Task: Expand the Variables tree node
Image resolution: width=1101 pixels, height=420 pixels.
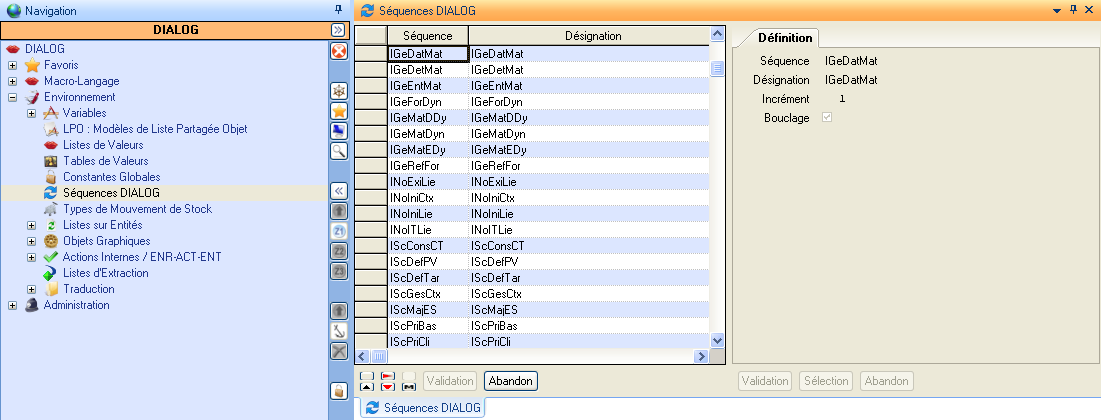Action: tap(31, 113)
